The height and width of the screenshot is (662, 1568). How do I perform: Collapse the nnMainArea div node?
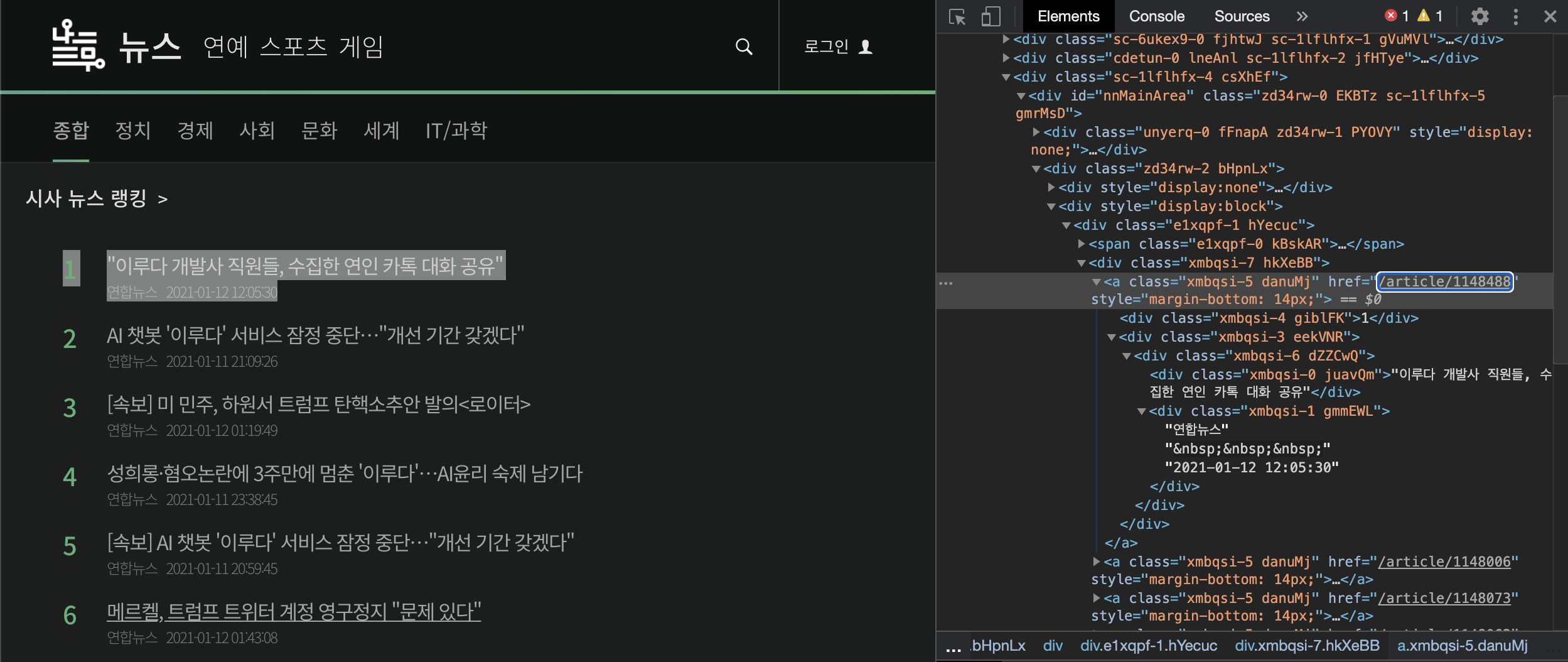pyautogui.click(x=1021, y=96)
